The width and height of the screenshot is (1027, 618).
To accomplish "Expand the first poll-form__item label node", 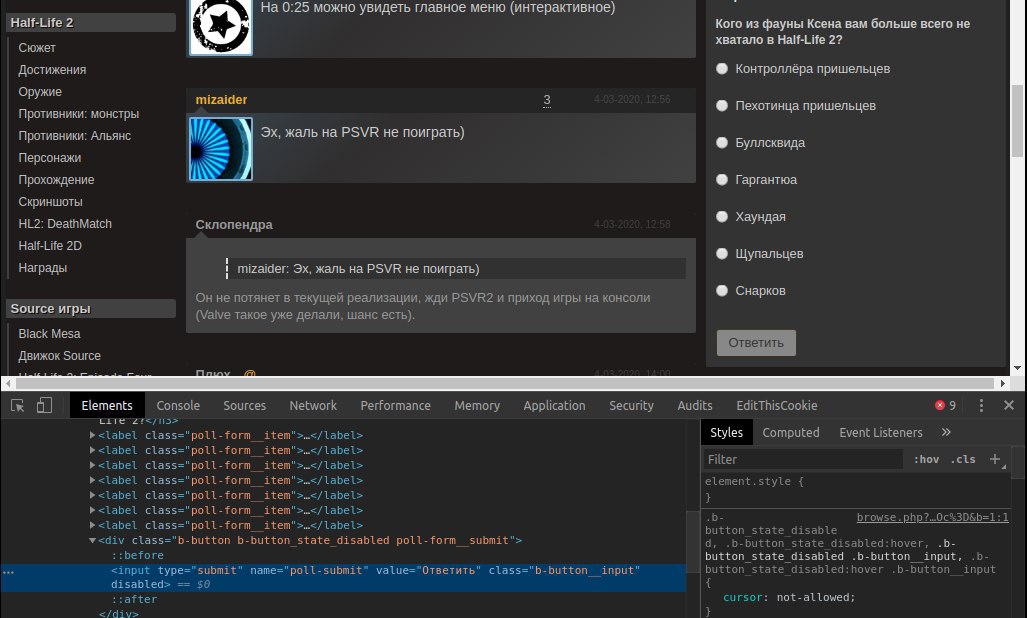I will pos(92,435).
